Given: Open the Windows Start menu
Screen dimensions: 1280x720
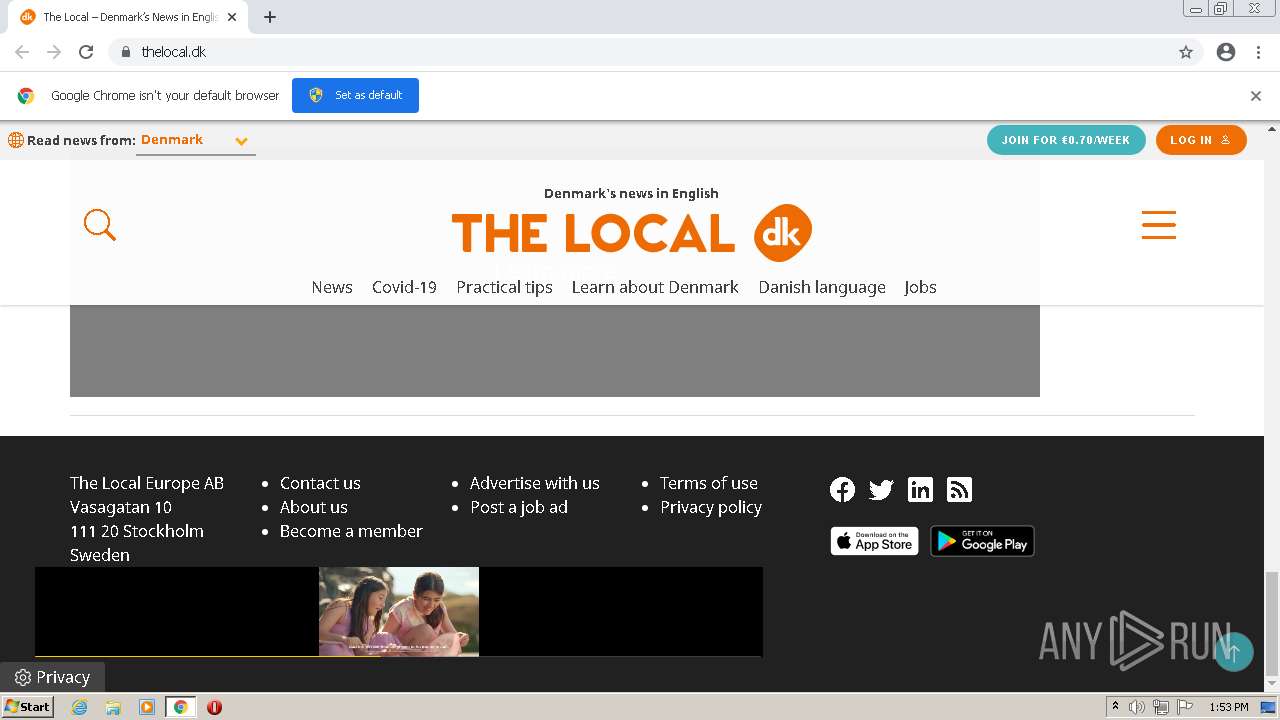Looking at the screenshot, I should tap(27, 707).
